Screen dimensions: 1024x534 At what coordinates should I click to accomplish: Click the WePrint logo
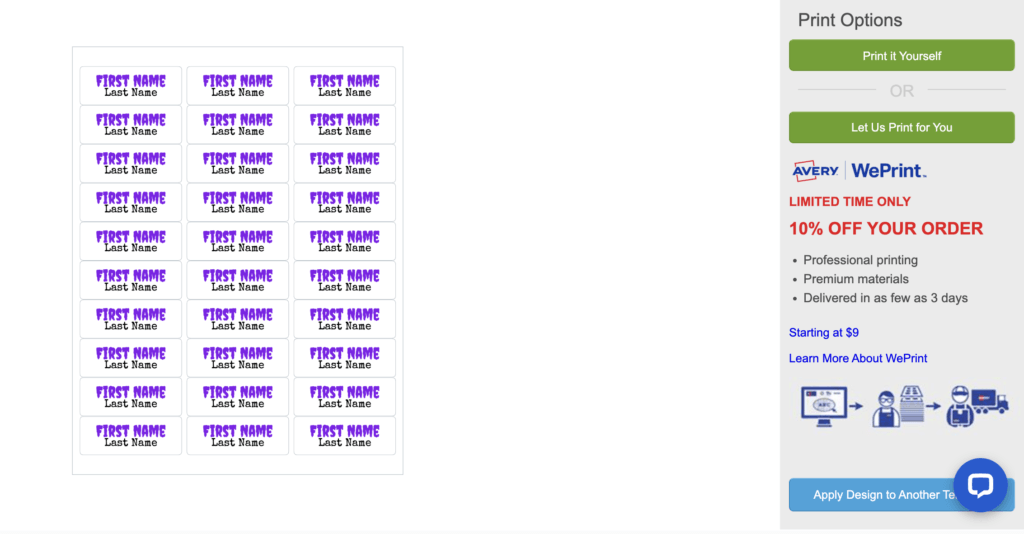(888, 171)
